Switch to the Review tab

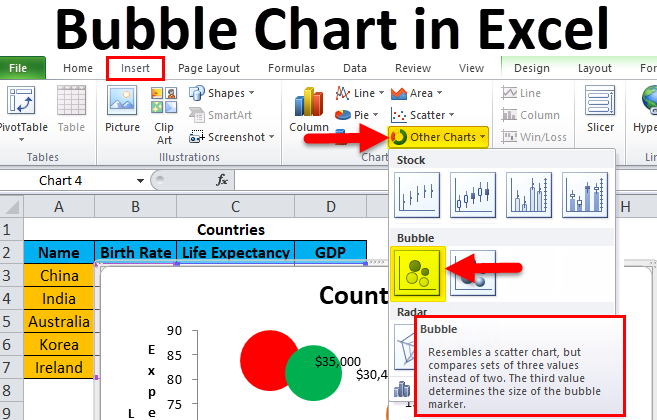coord(413,68)
